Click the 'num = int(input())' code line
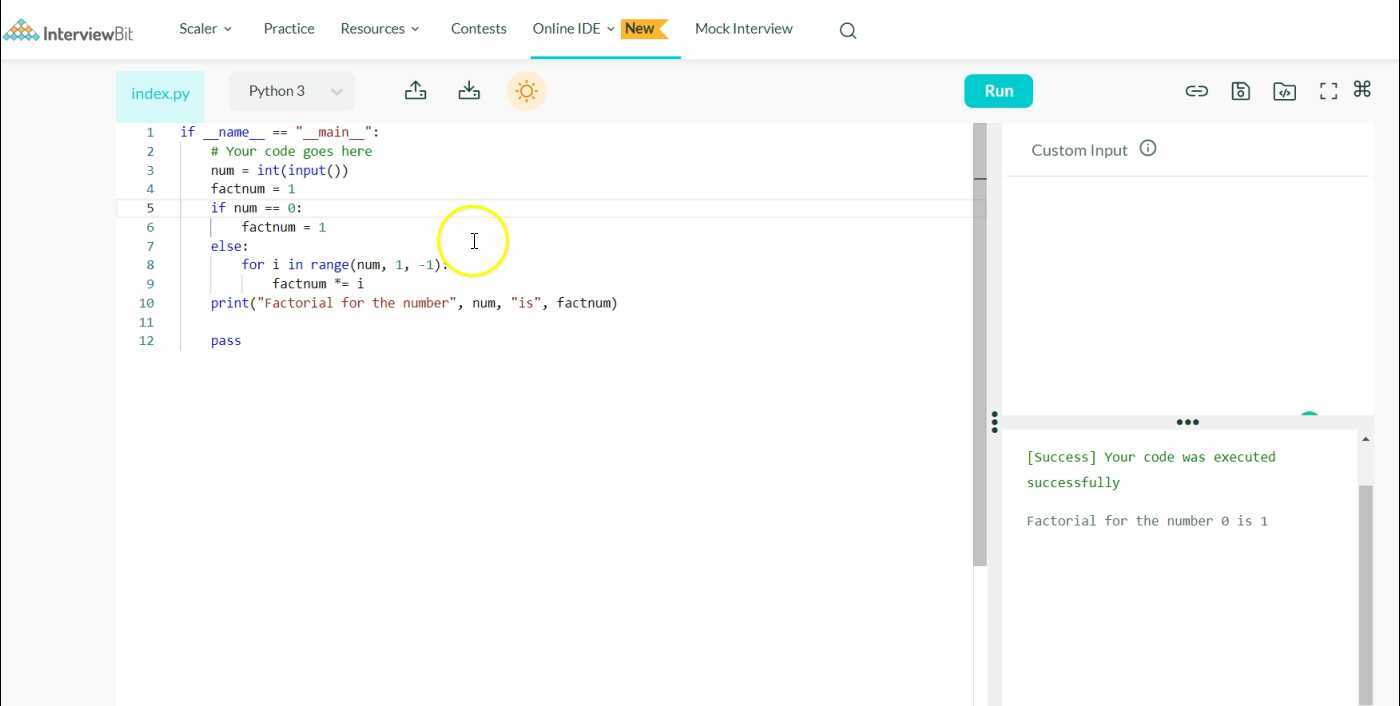The image size is (1400, 706). point(279,170)
